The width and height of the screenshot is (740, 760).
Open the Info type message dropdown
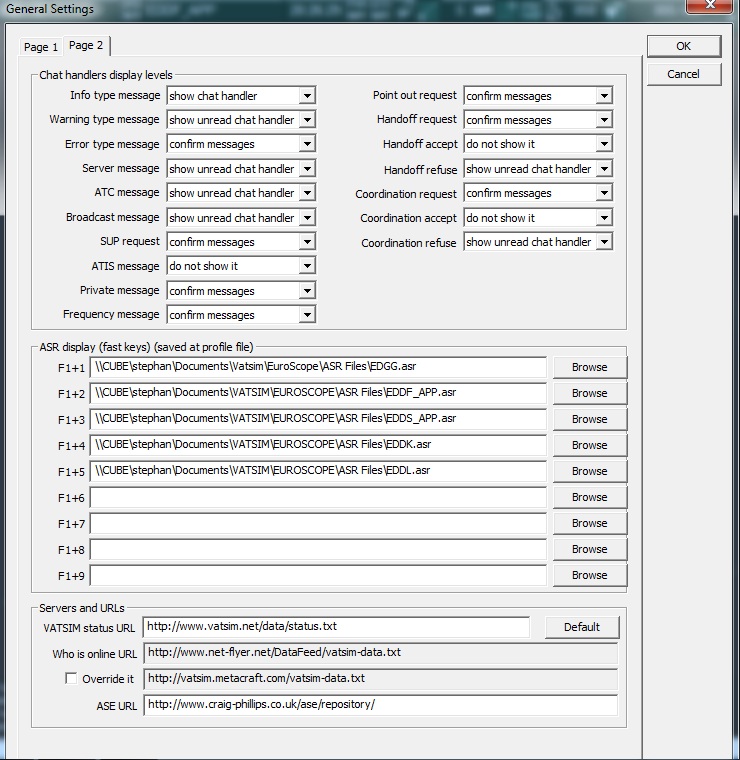click(x=241, y=95)
